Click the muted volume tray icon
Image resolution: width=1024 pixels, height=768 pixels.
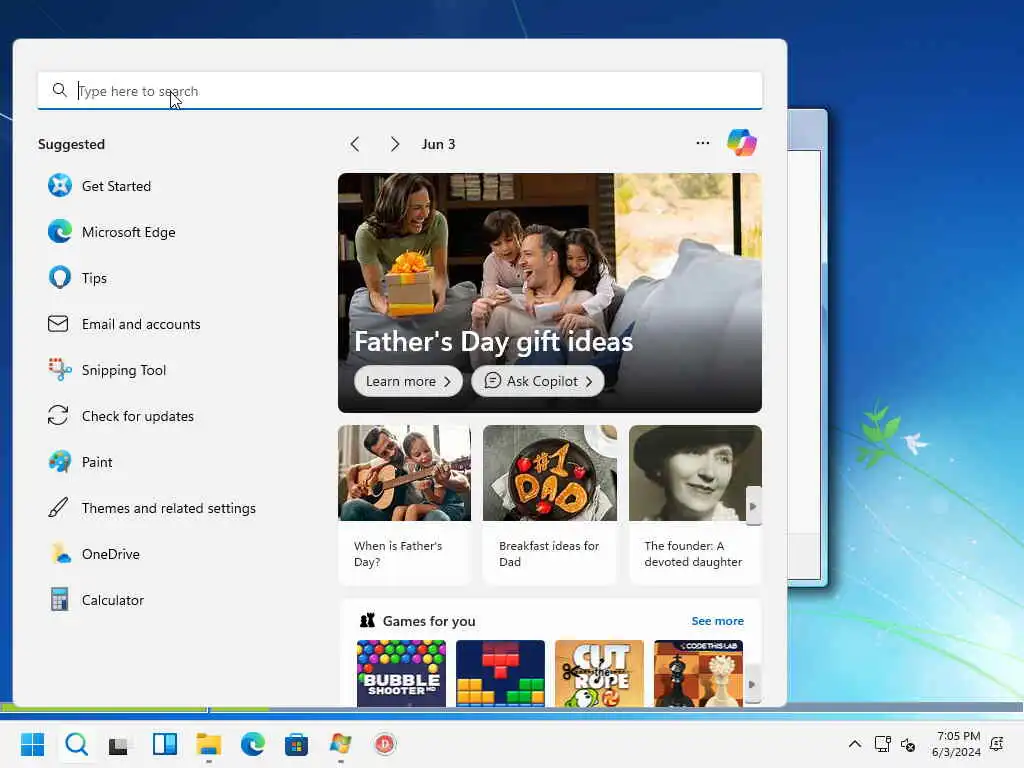(x=908, y=744)
